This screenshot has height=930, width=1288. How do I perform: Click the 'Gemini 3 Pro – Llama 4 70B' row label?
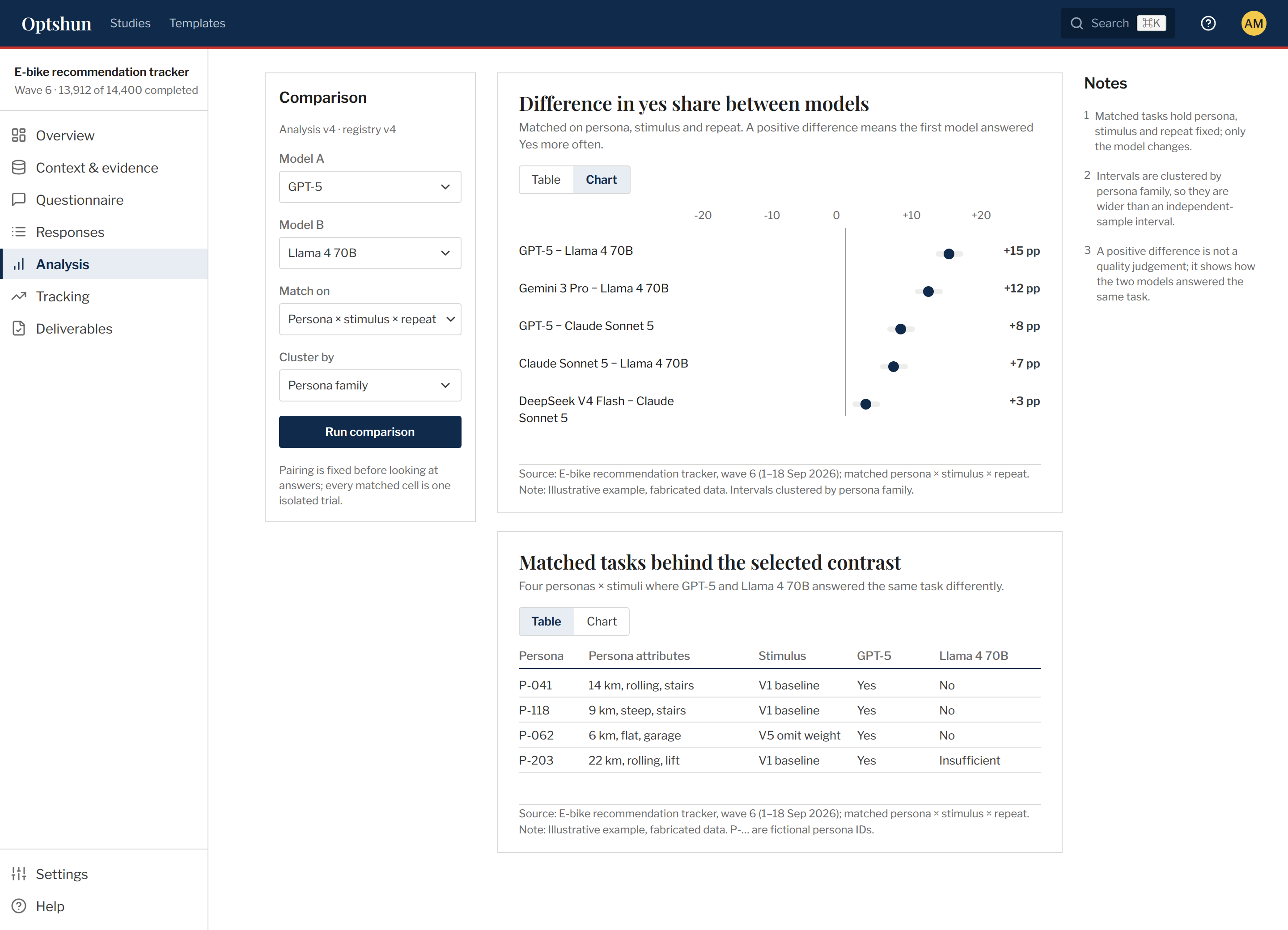(x=593, y=288)
